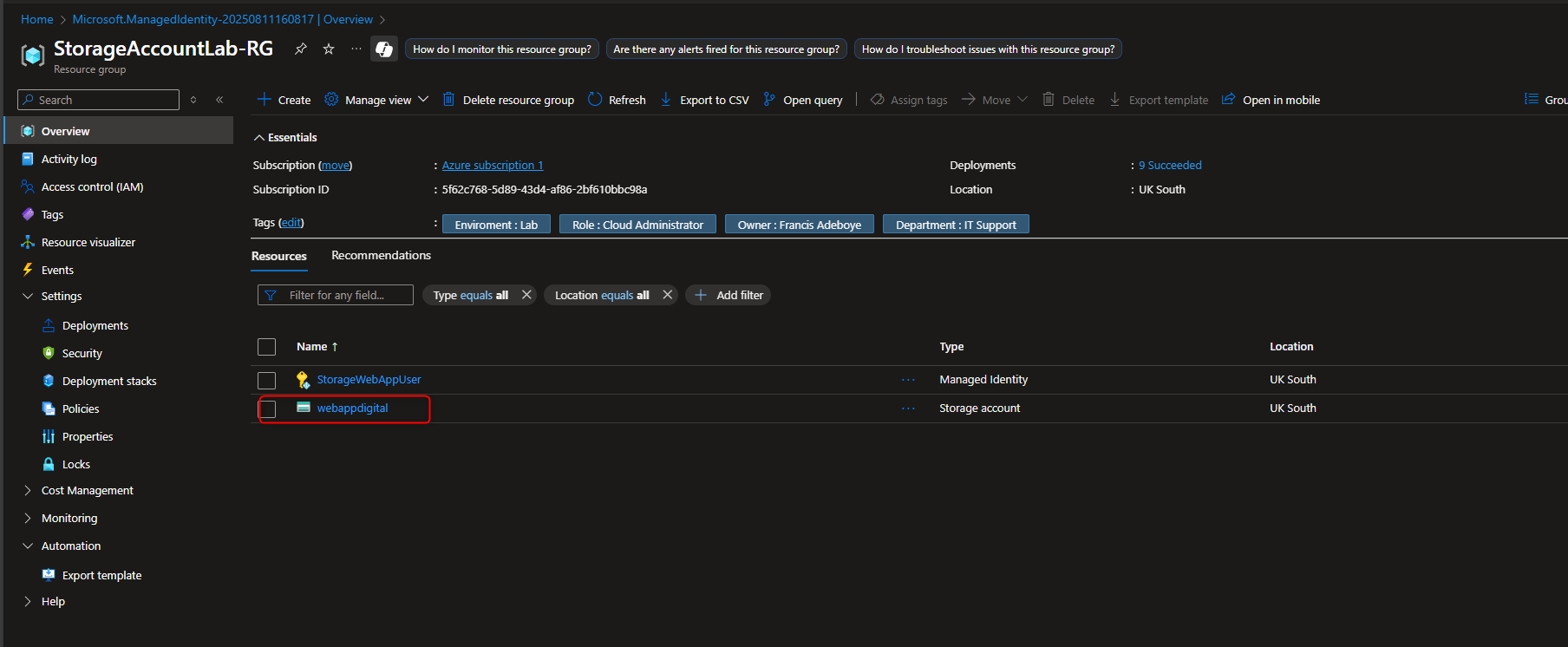The image size is (1568, 647).
Task: Expand Cost Management group
Action: (28, 491)
